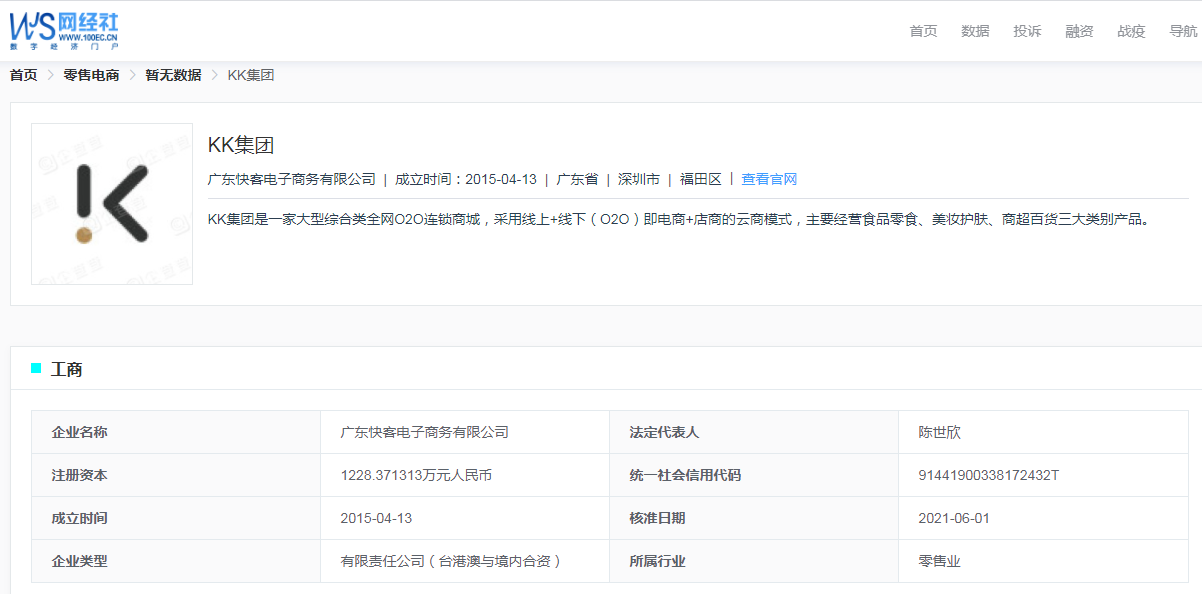Click the 网经社 site logo
Image resolution: width=1202 pixels, height=594 pixels.
click(x=65, y=31)
